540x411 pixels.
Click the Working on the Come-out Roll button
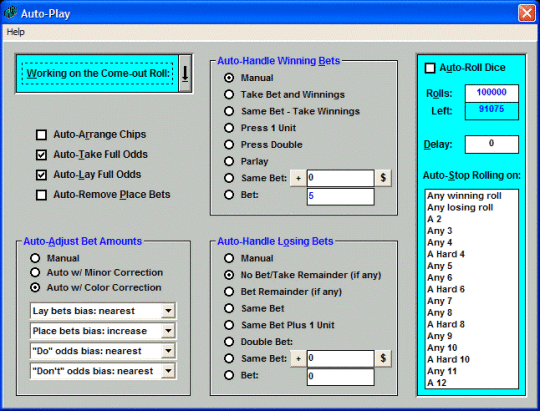coord(97,73)
